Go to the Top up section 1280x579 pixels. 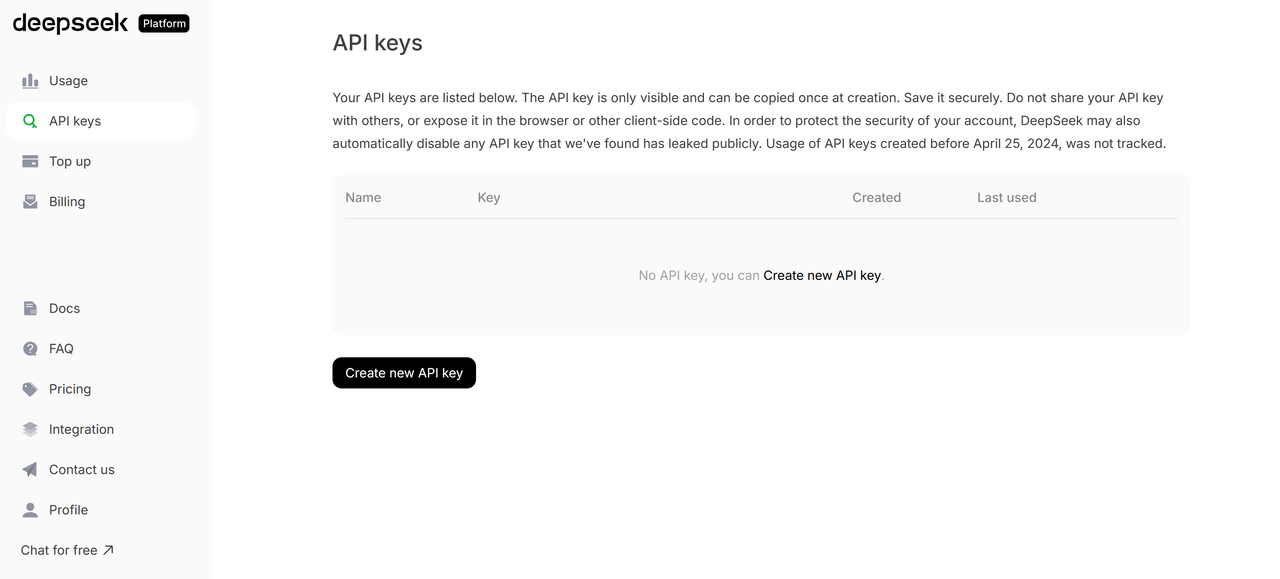click(70, 161)
